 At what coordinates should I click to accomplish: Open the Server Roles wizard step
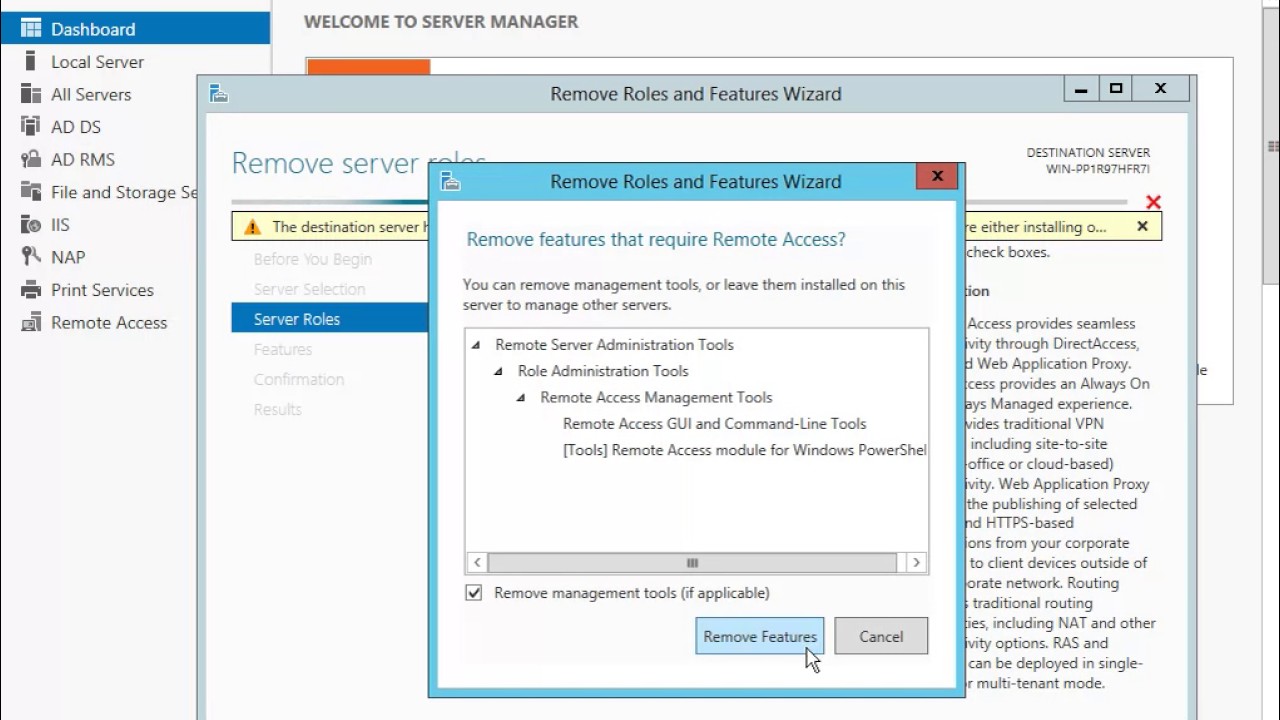(329, 319)
